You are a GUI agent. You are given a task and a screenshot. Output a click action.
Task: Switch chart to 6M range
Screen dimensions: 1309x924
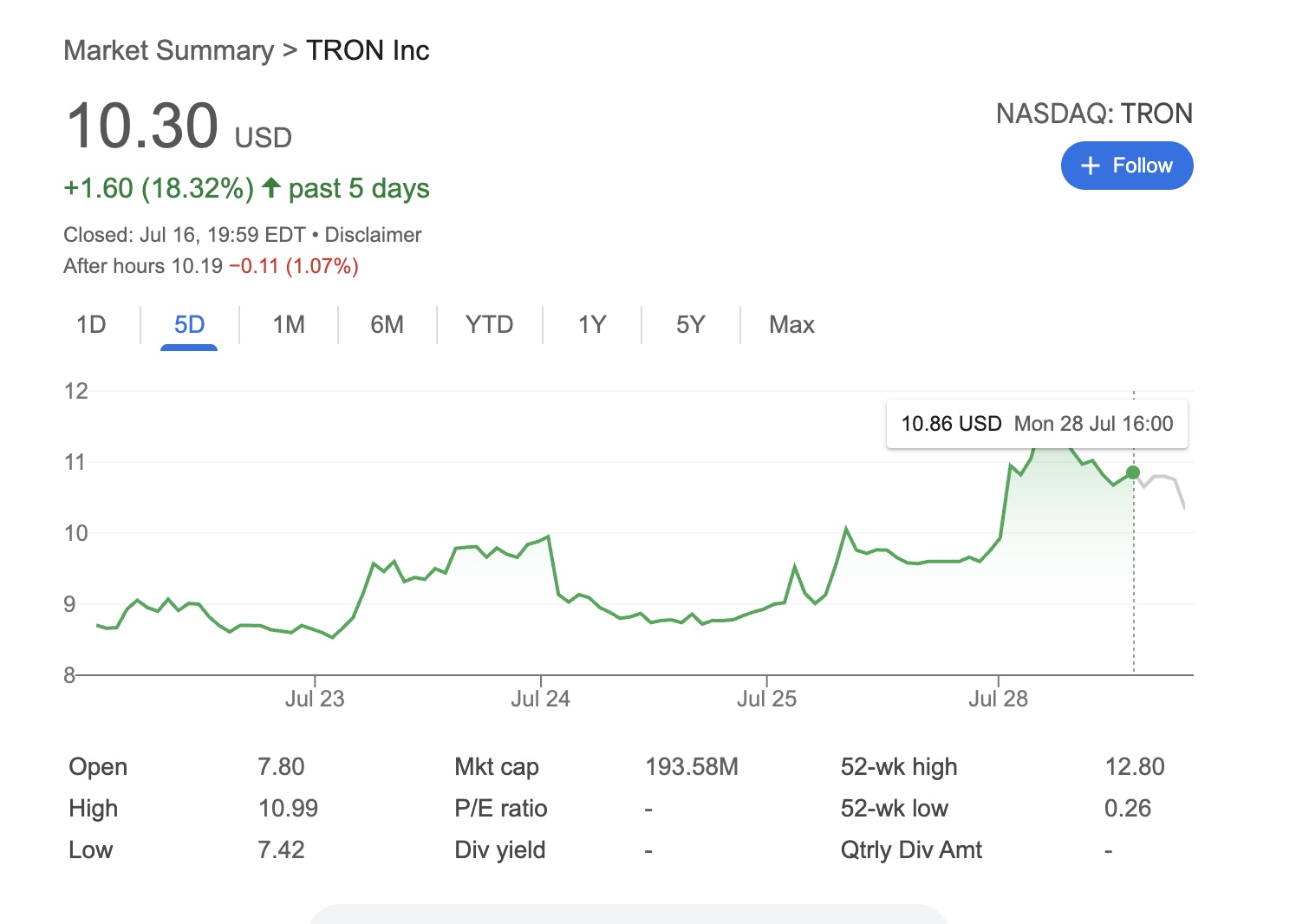tap(387, 324)
